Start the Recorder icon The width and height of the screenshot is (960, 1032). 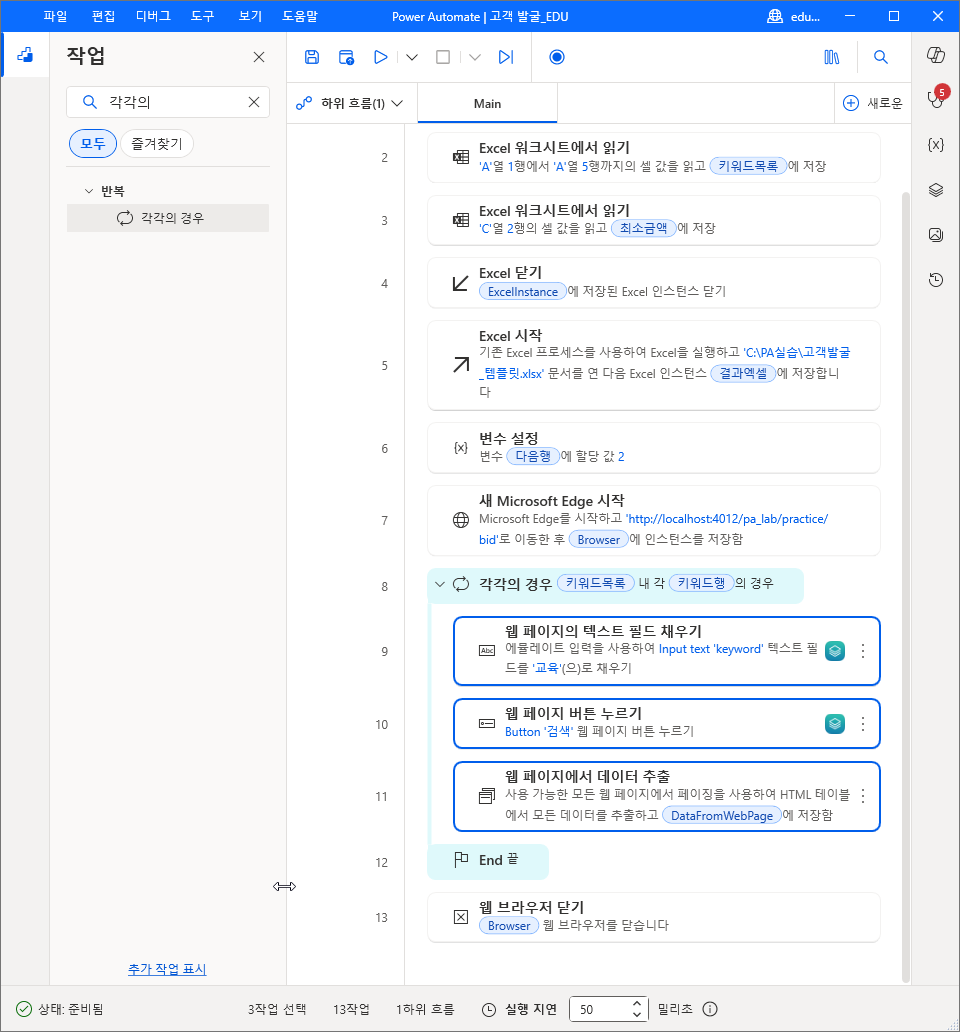(x=557, y=57)
